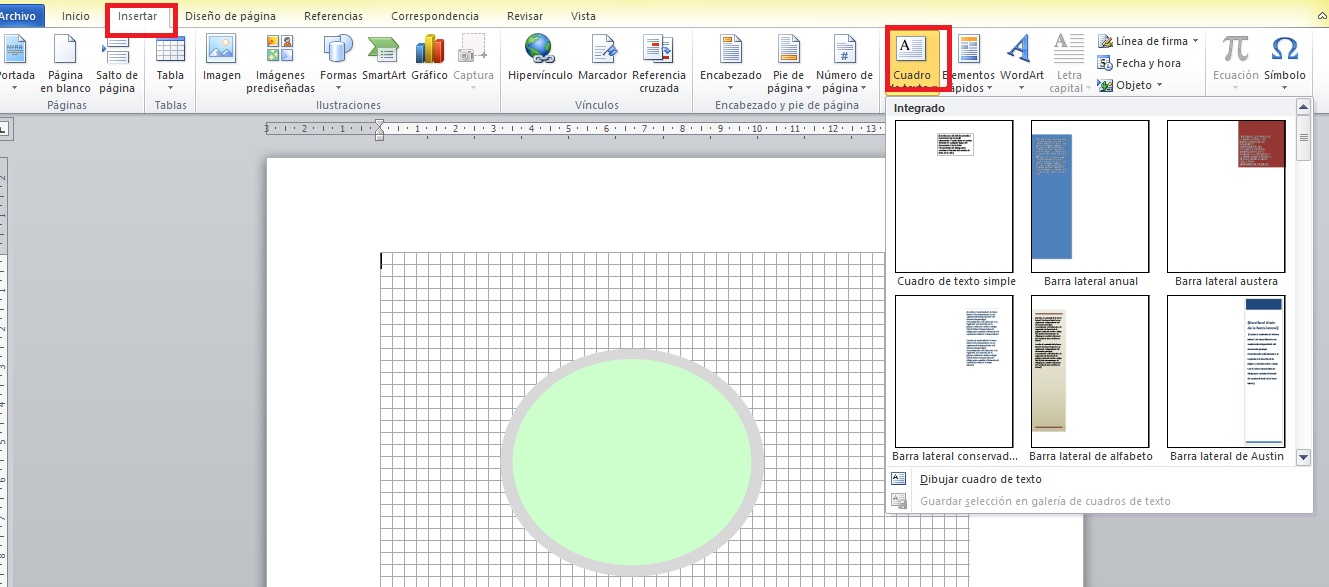Viewport: 1329px width, 587px height.
Task: Open the Formas shapes dropdown
Action: tap(338, 62)
